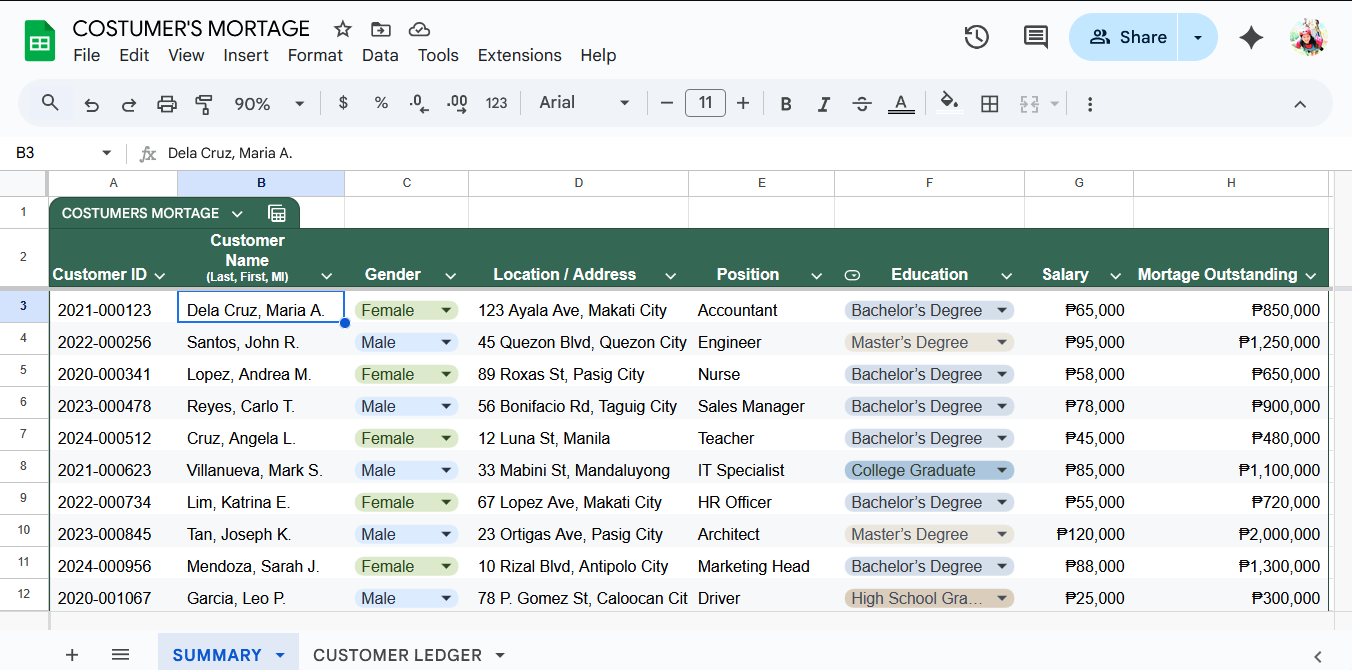Star this document as favorite
The height and width of the screenshot is (670, 1352).
[x=343, y=29]
